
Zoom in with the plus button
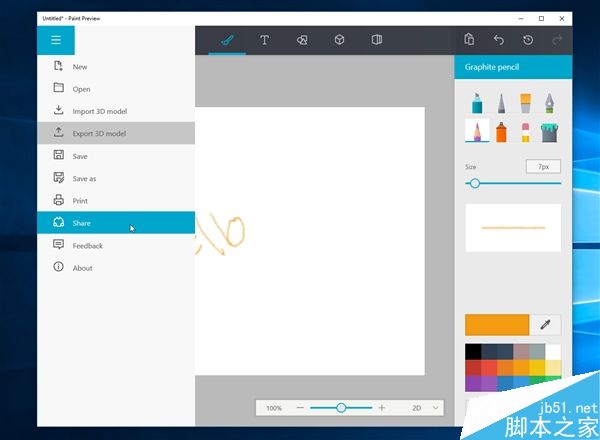pos(382,408)
